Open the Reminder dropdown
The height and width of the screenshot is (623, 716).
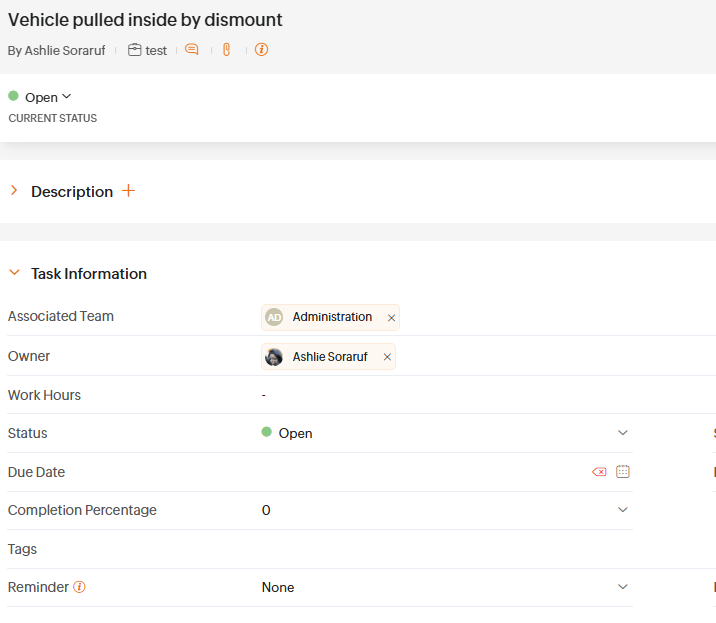tap(623, 587)
